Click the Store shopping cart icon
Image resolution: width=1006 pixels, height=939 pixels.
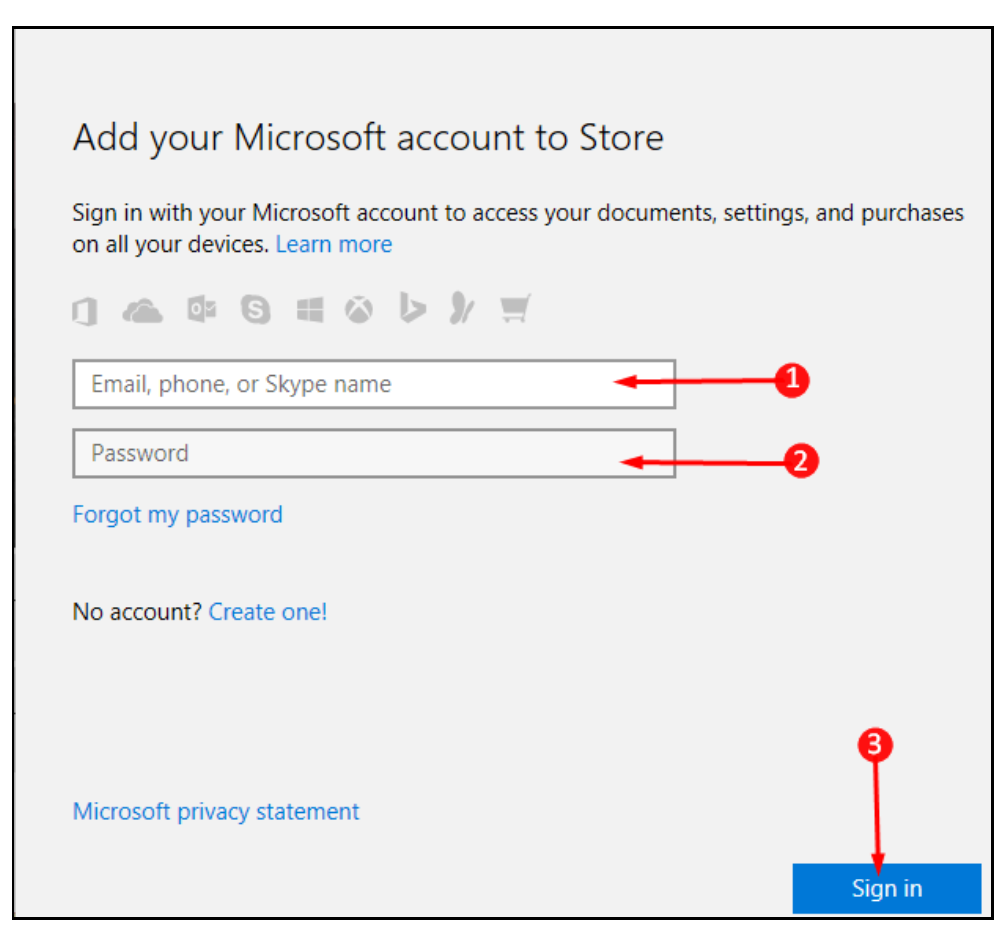pyautogui.click(x=515, y=309)
